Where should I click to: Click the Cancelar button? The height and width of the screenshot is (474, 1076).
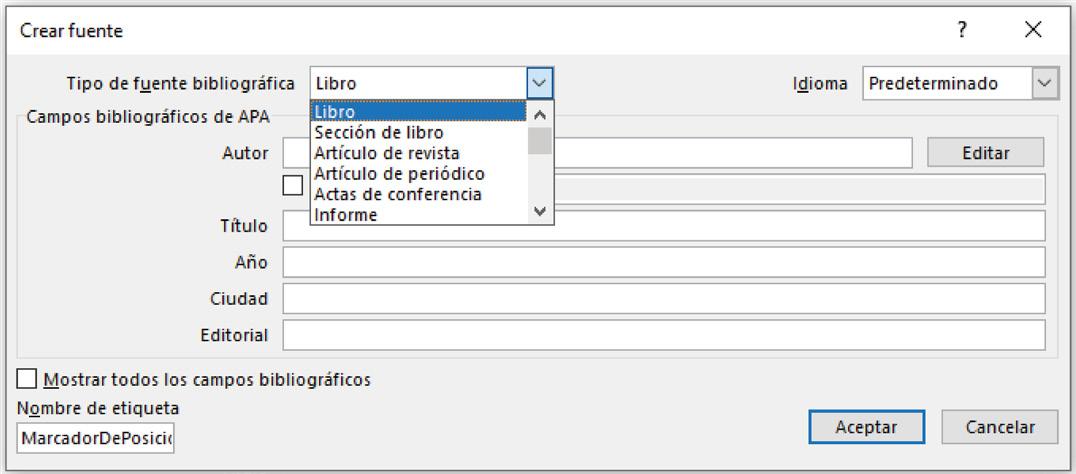[x=1000, y=427]
